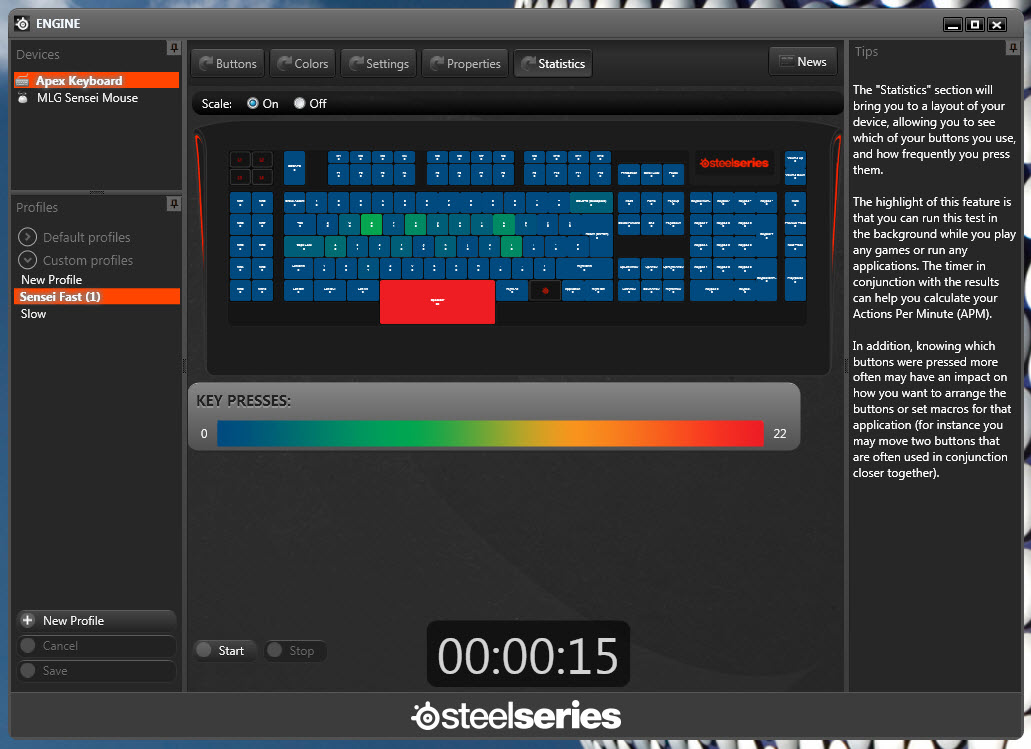This screenshot has width=1031, height=749.
Task: Open the Colors tab
Action: [x=303, y=64]
